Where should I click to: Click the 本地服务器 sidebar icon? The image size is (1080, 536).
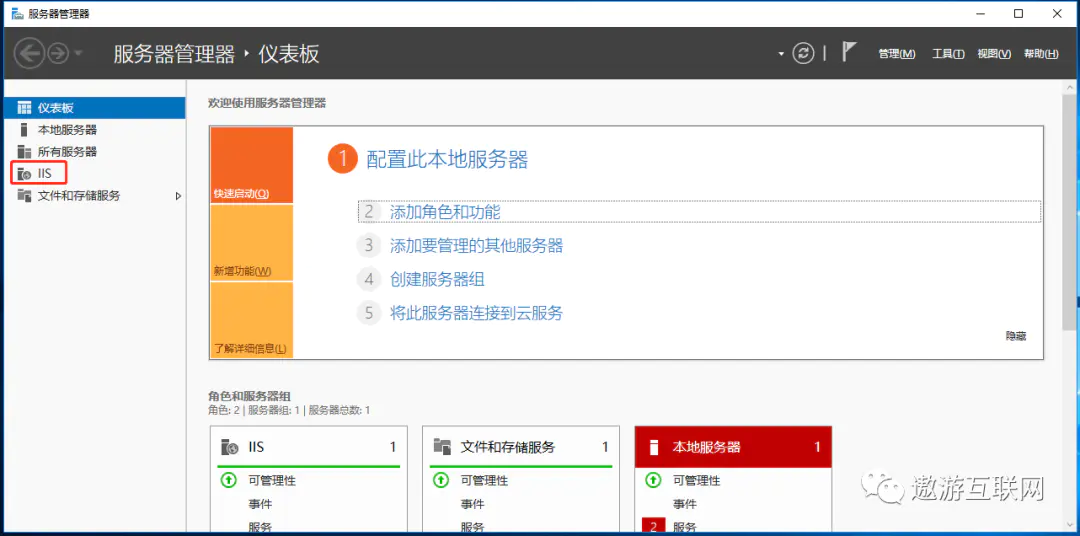24,130
